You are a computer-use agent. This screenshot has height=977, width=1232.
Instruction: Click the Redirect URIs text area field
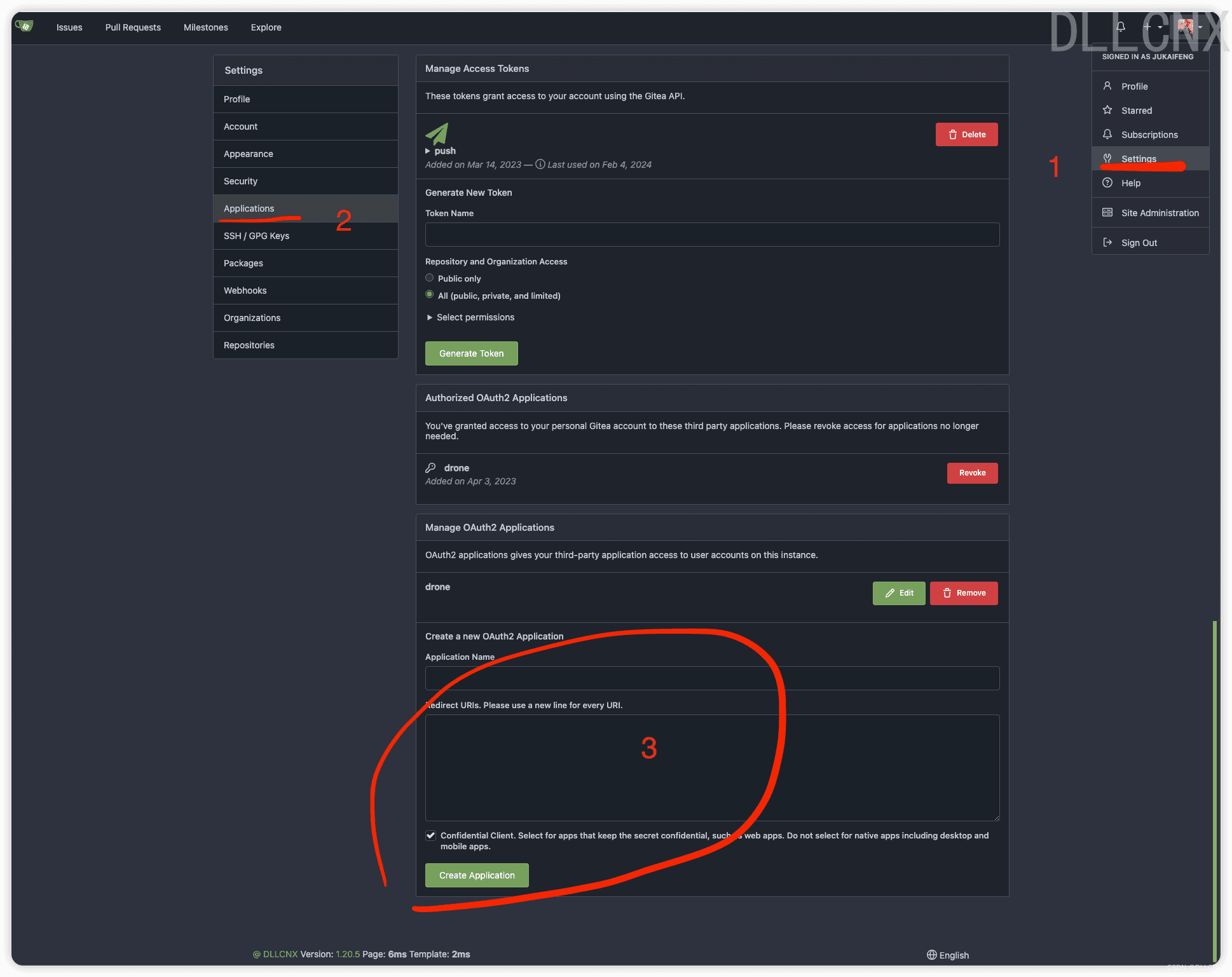point(712,765)
